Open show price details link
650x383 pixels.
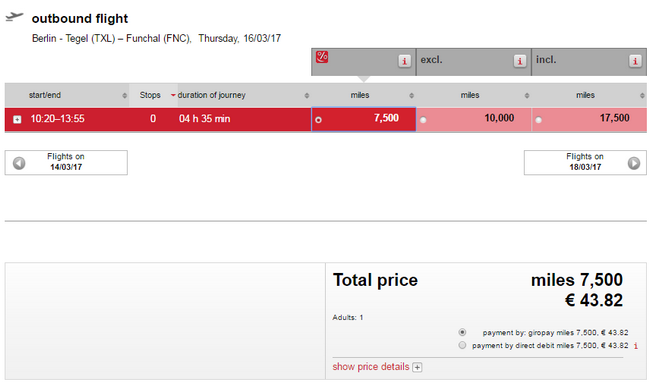371,367
